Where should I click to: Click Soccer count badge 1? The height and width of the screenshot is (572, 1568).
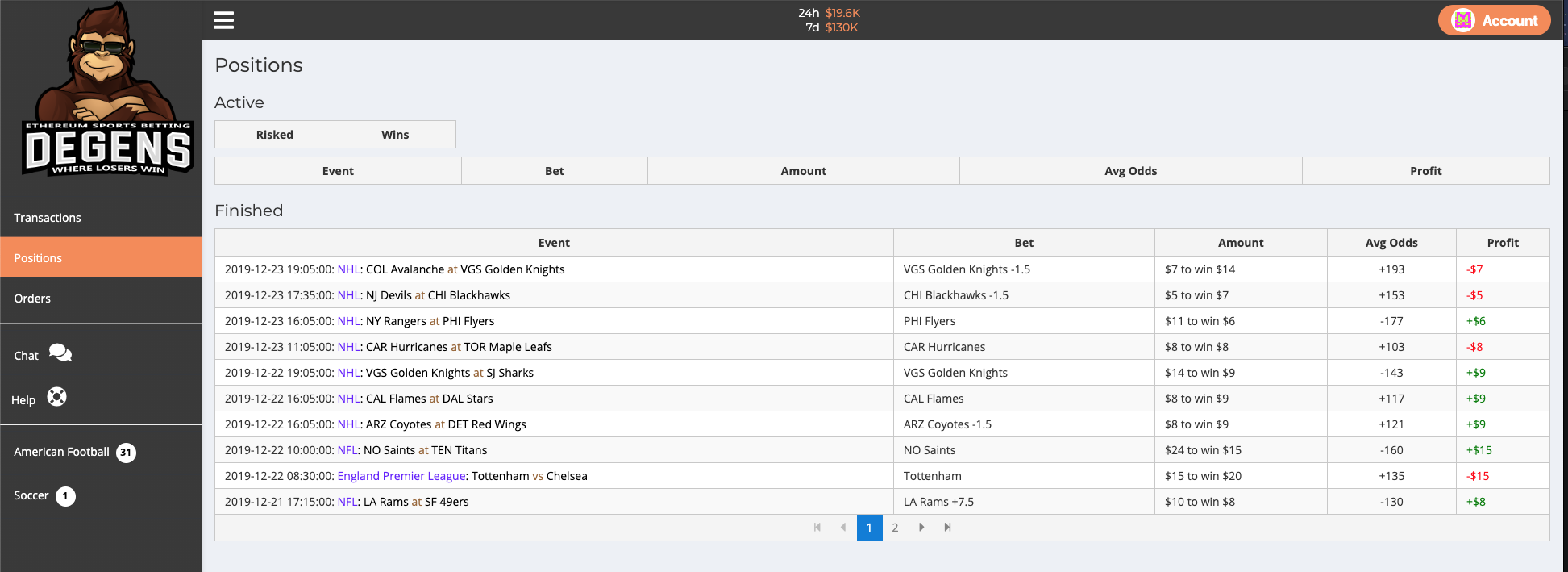click(65, 496)
